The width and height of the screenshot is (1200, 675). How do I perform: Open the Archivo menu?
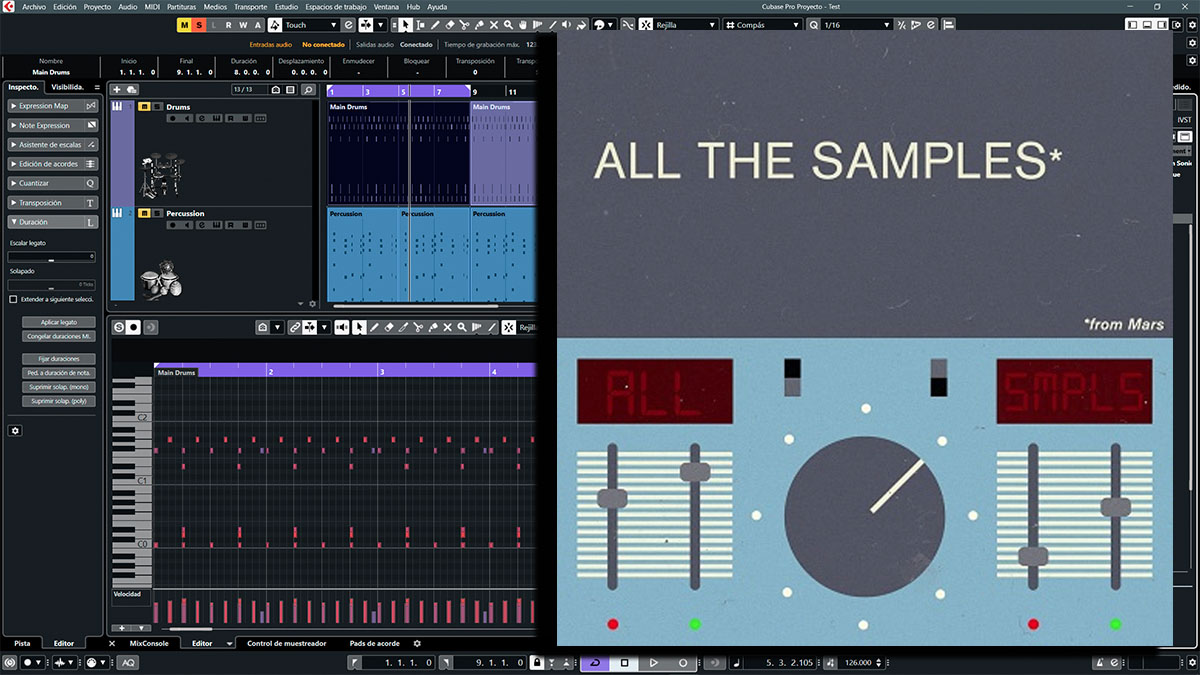tap(34, 6)
